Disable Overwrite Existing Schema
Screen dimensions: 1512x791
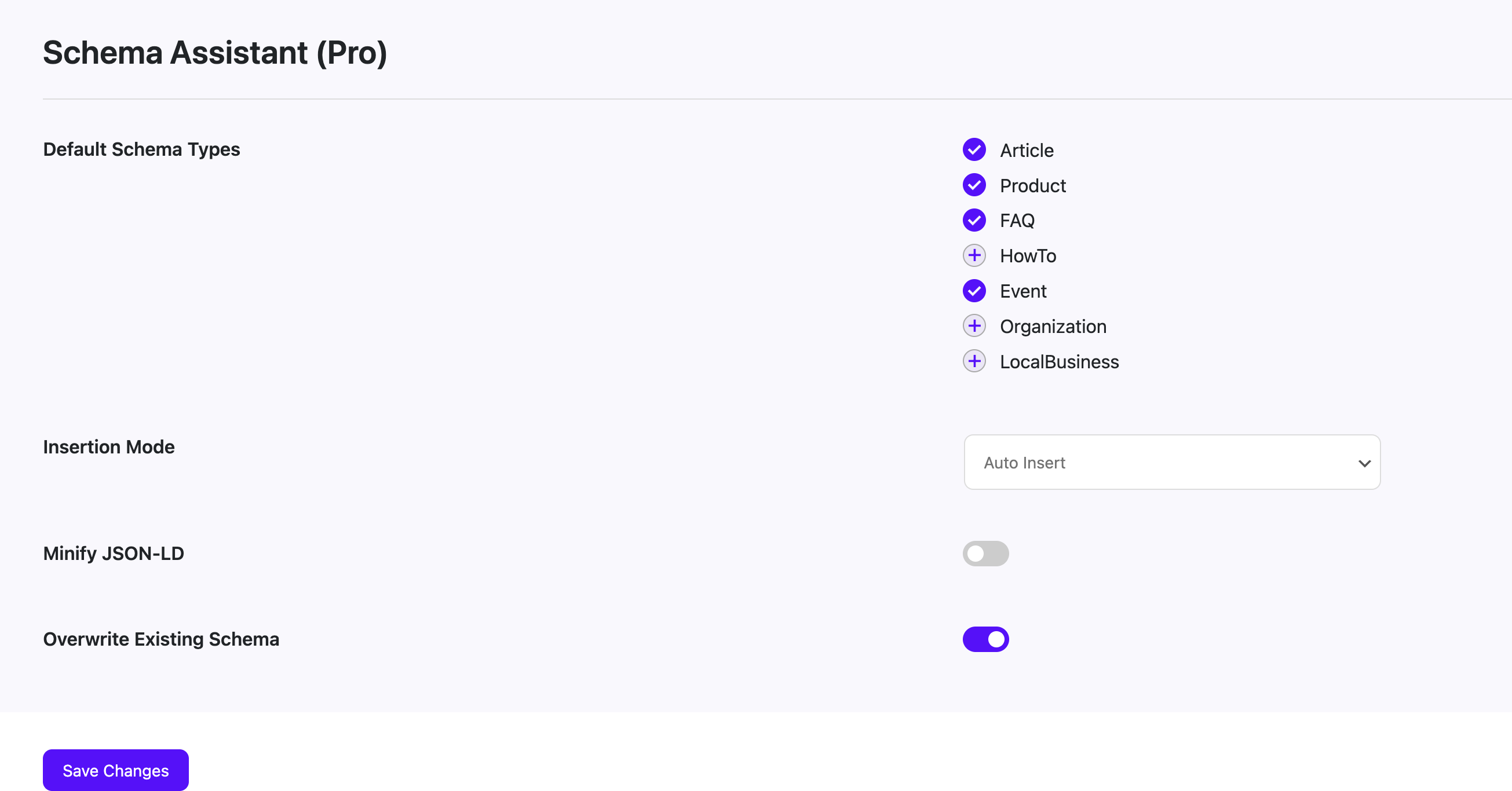point(986,639)
